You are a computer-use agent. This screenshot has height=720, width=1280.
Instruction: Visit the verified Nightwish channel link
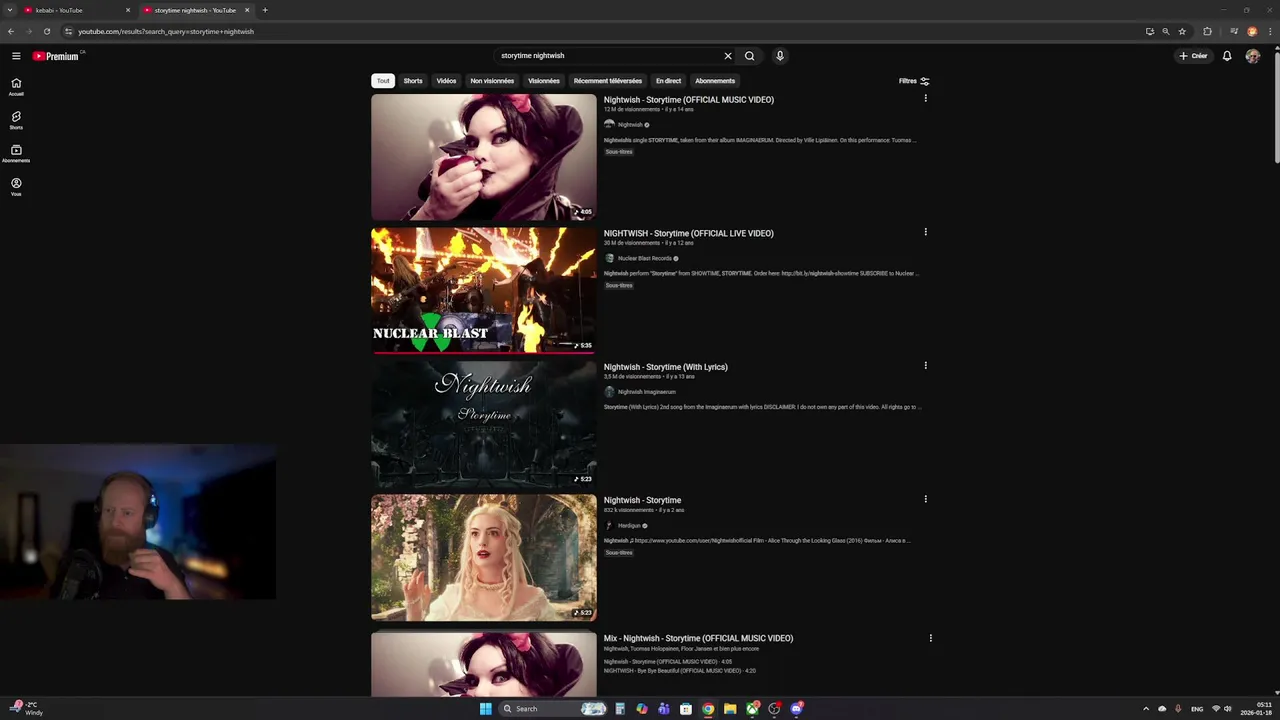[x=630, y=125]
